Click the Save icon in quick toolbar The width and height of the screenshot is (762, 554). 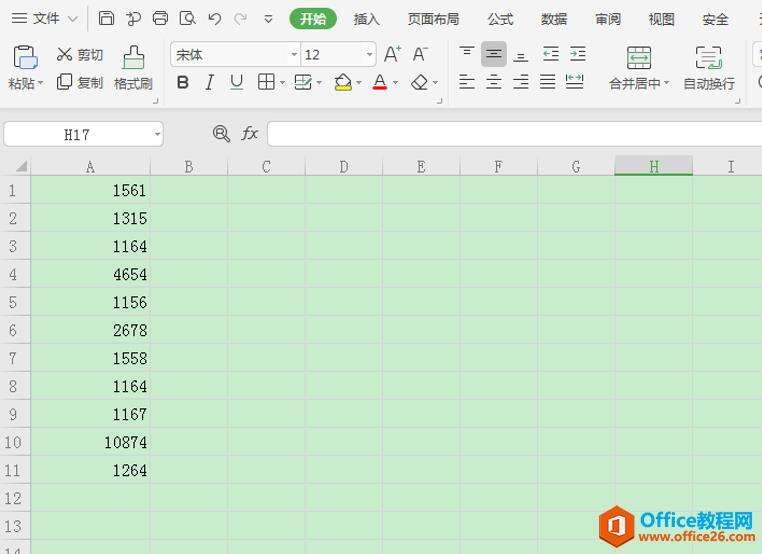pyautogui.click(x=106, y=18)
